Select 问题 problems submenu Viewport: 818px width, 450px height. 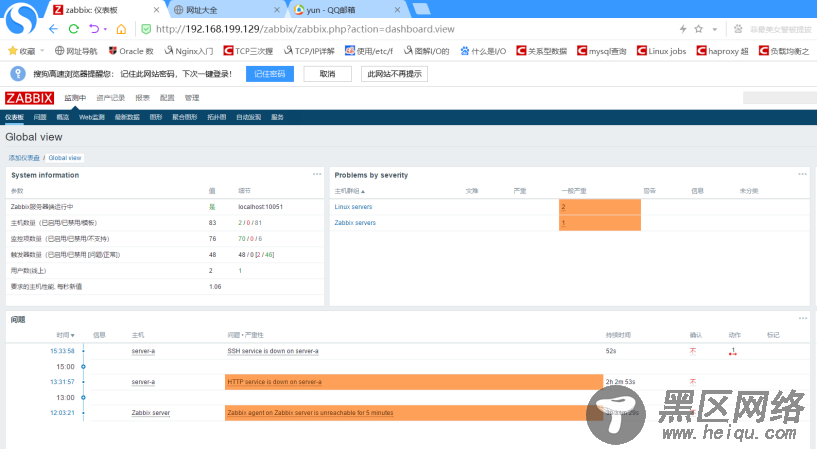coord(40,117)
